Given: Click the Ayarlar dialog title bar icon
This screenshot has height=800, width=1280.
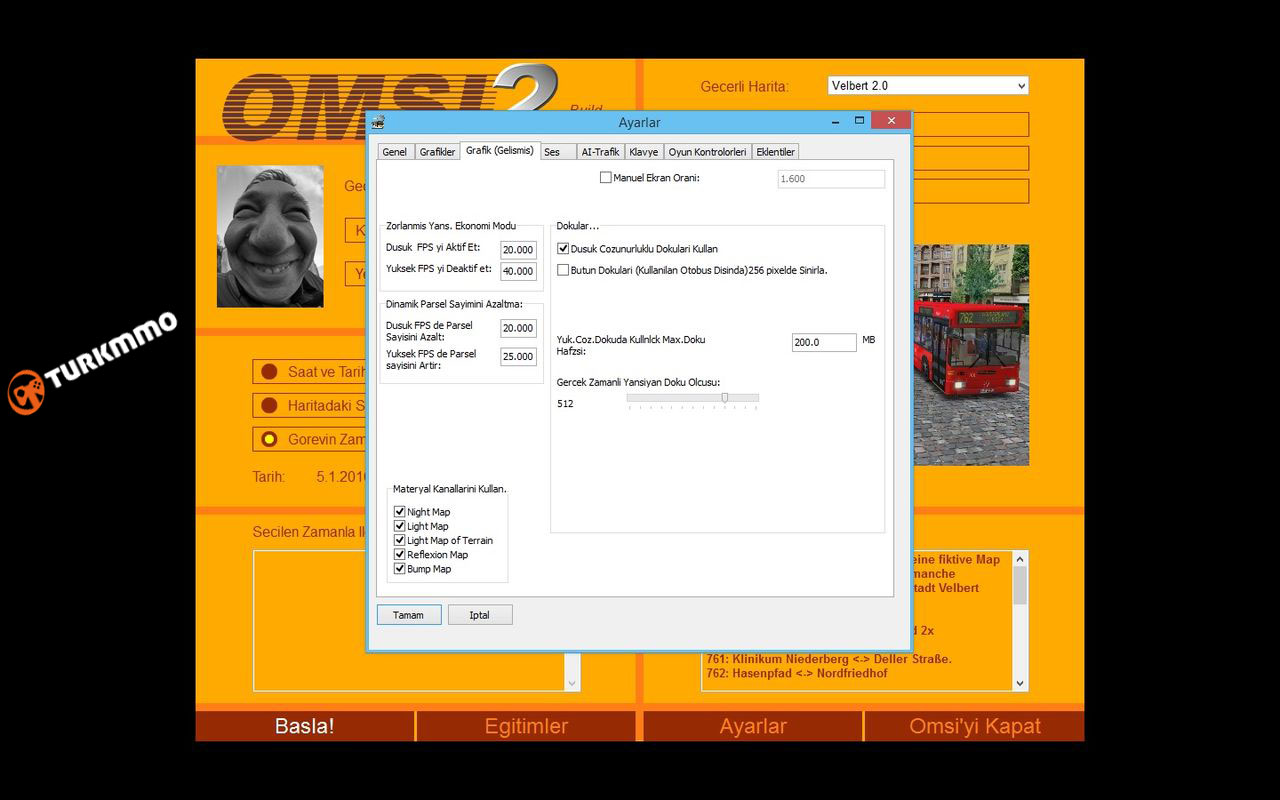Looking at the screenshot, I should pyautogui.click(x=378, y=122).
